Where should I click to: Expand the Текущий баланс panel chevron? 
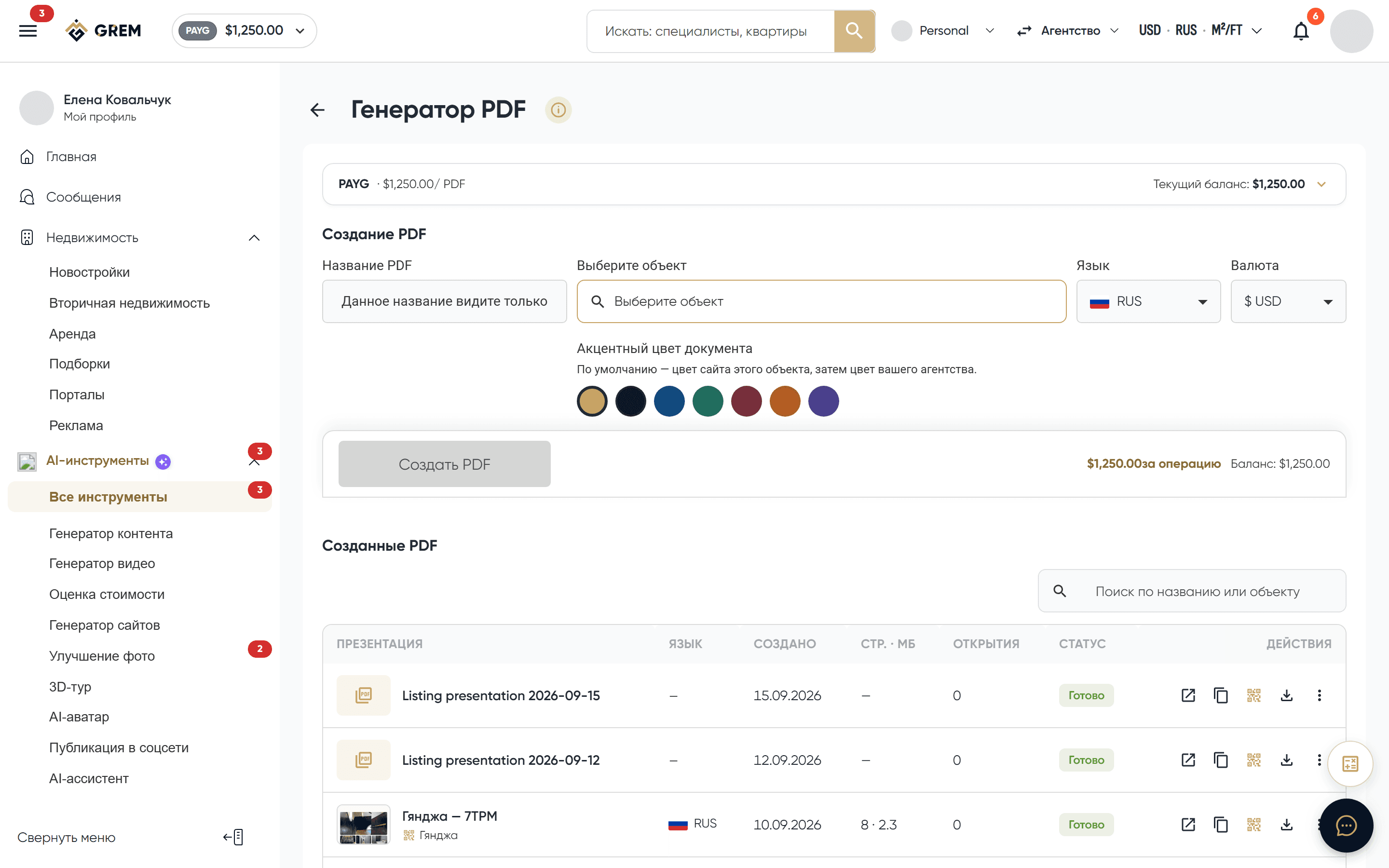(x=1321, y=184)
